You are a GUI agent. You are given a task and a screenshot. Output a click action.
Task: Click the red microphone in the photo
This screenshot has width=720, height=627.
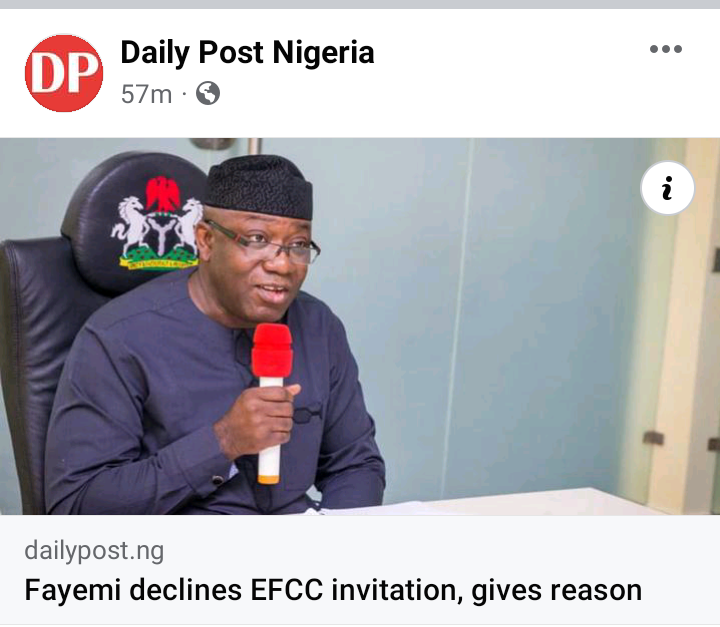pyautogui.click(x=271, y=350)
